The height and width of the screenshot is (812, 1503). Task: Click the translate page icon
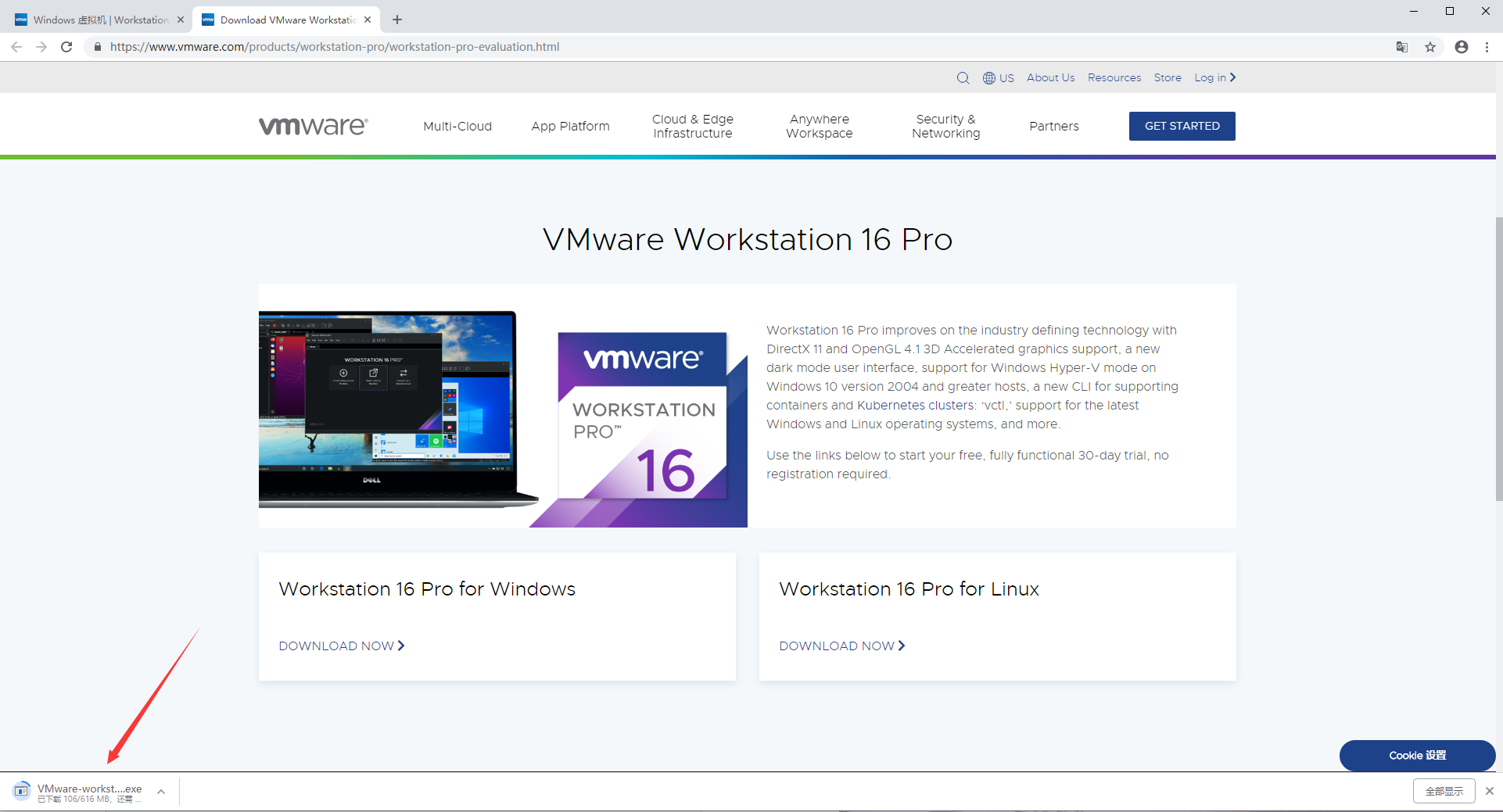pyautogui.click(x=1402, y=47)
